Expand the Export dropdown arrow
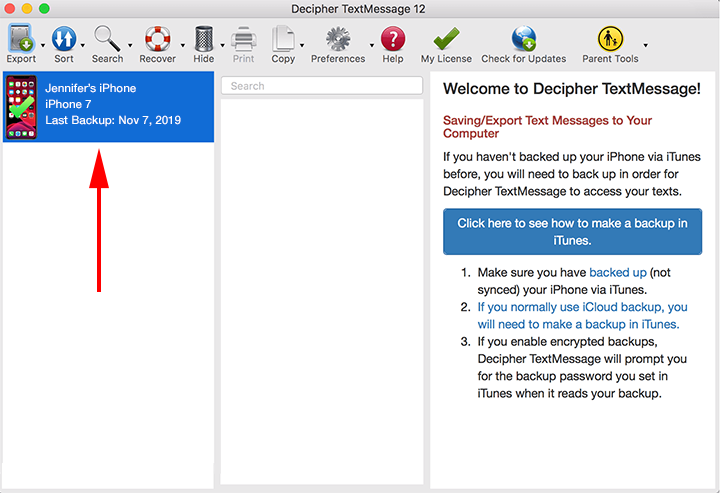Screen dimensions: 720x493 [x=42, y=45]
